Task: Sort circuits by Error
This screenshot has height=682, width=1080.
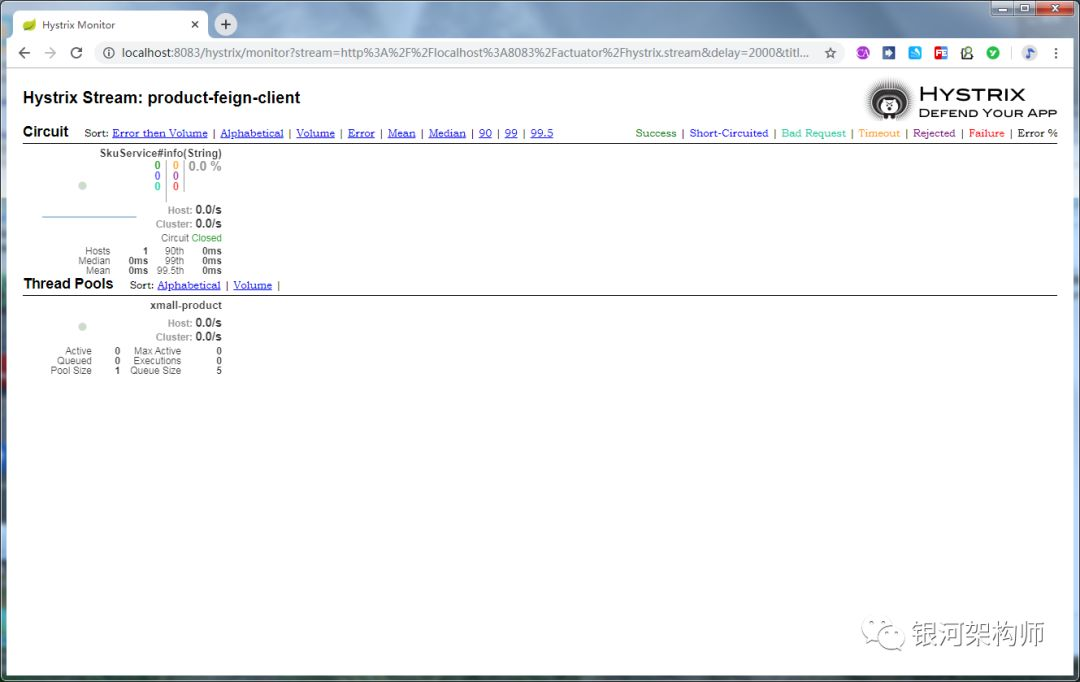Action: (x=361, y=133)
